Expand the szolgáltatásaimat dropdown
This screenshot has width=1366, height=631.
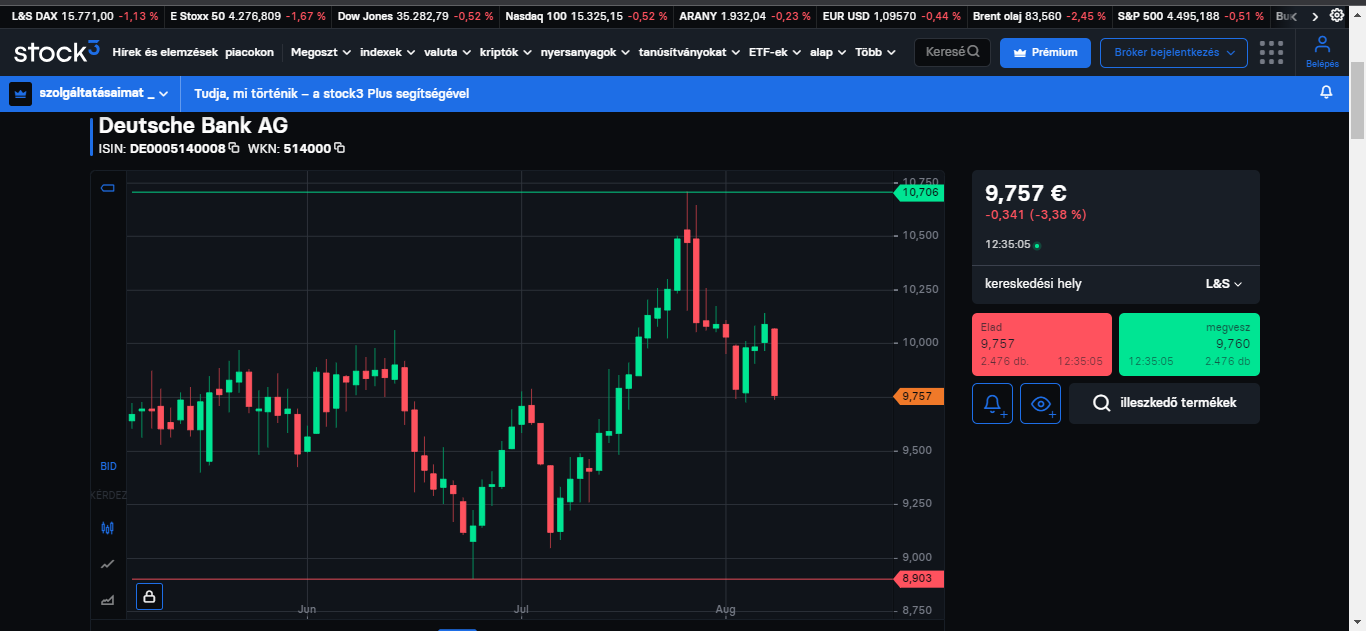[x=102, y=93]
